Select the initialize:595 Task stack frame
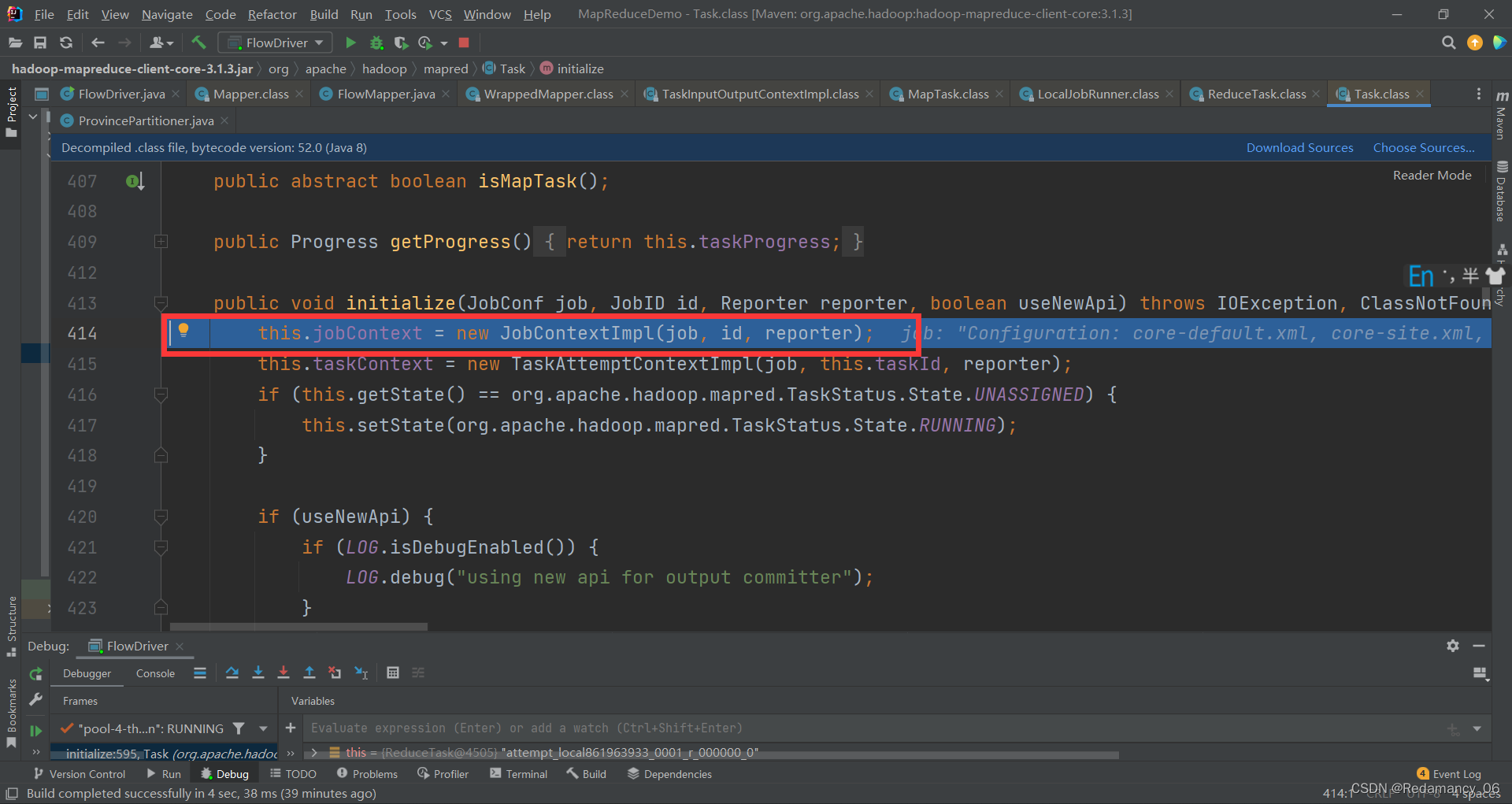The width and height of the screenshot is (1512, 804). [x=164, y=754]
